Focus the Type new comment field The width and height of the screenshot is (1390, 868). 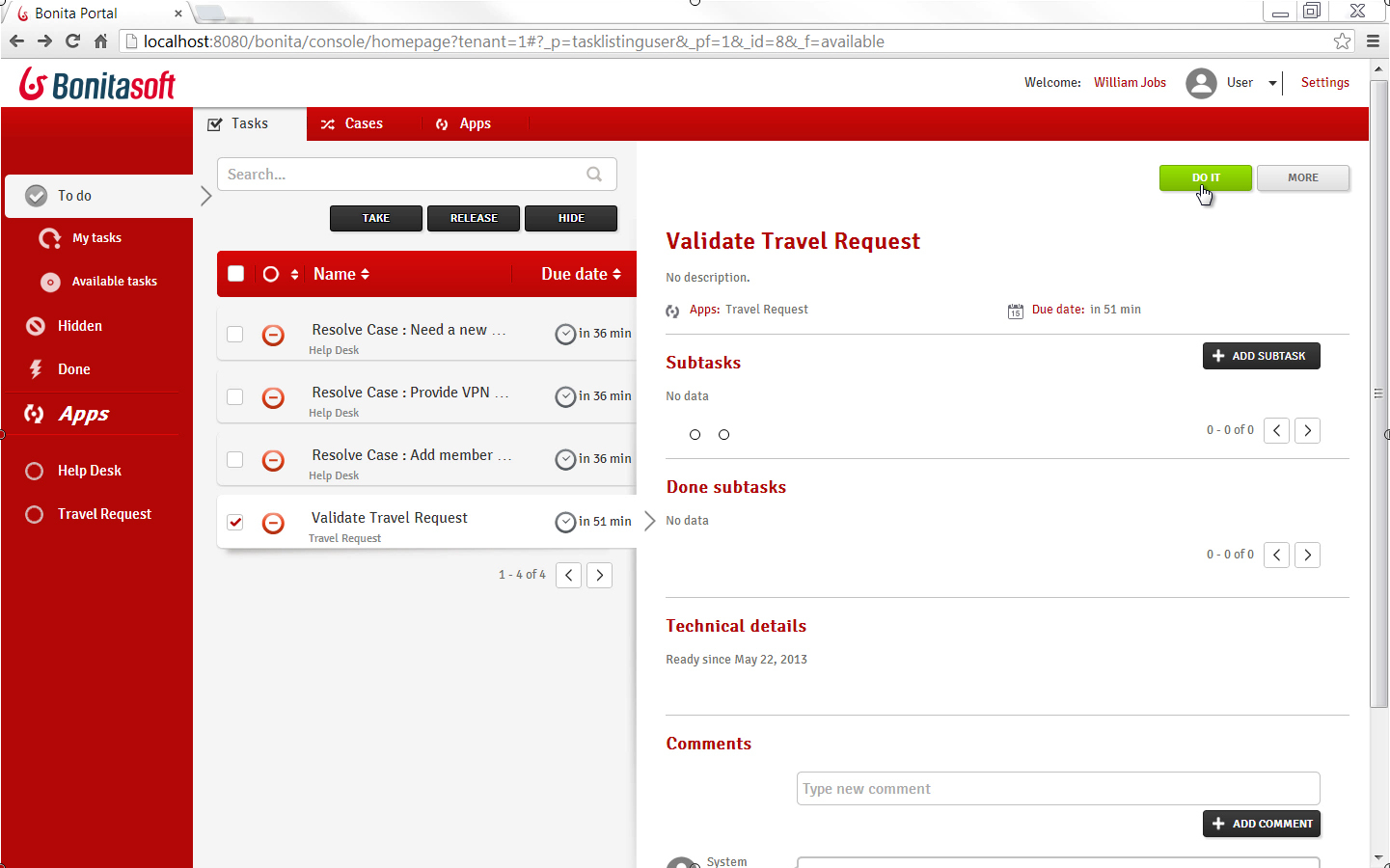pos(1057,789)
